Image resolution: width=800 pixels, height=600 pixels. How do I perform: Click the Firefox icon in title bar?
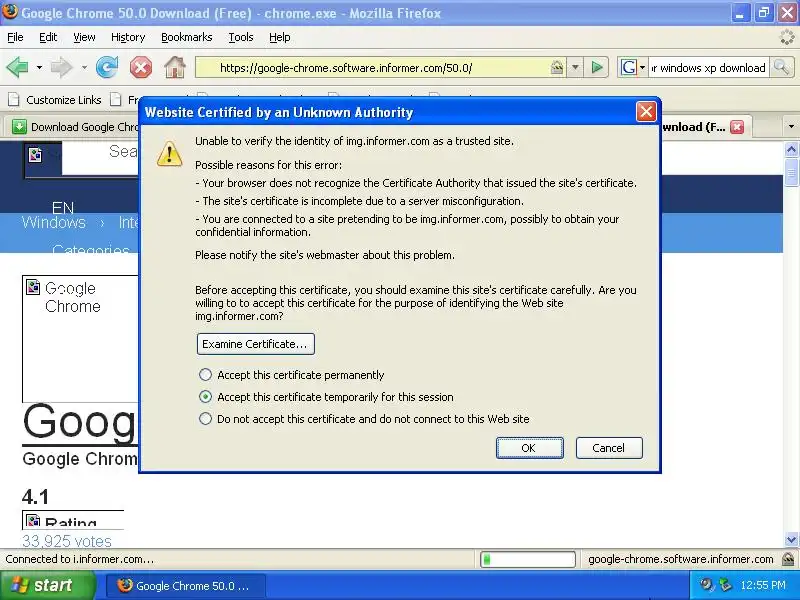click(10, 12)
